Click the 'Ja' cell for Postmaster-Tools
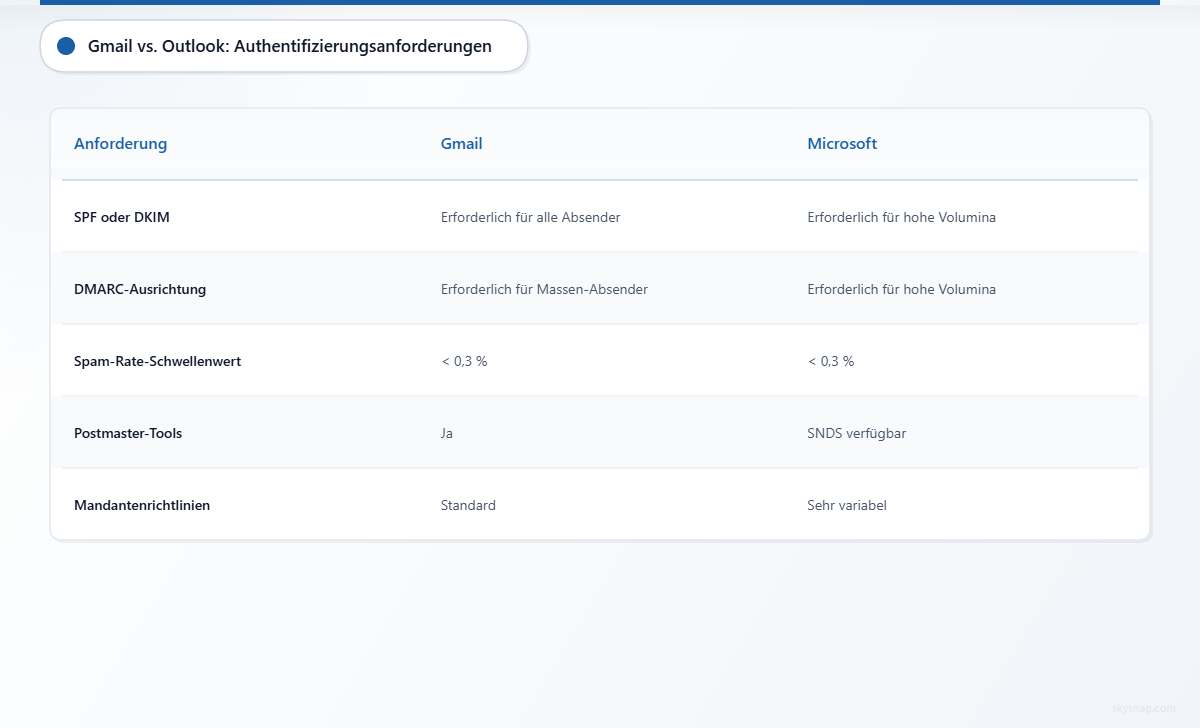 click(447, 433)
